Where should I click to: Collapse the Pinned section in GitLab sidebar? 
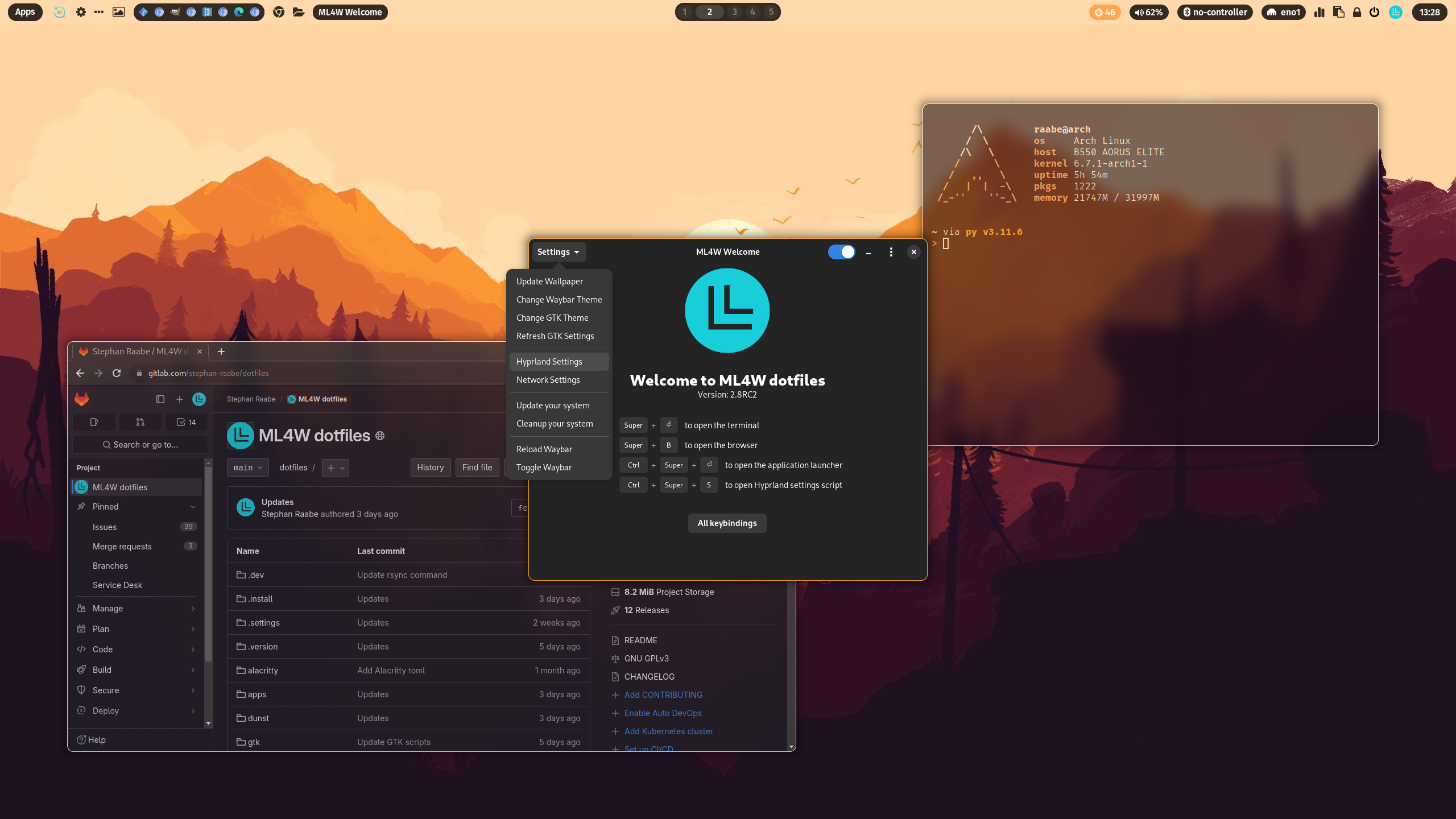pyautogui.click(x=193, y=507)
